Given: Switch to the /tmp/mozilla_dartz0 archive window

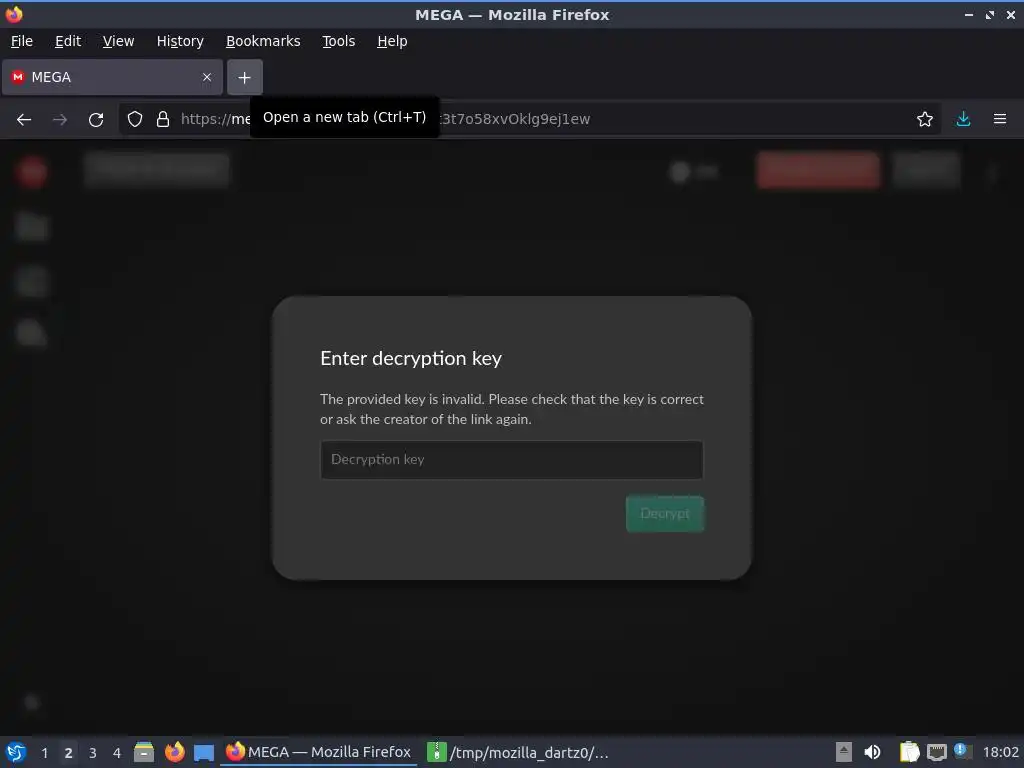Looking at the screenshot, I should [518, 752].
